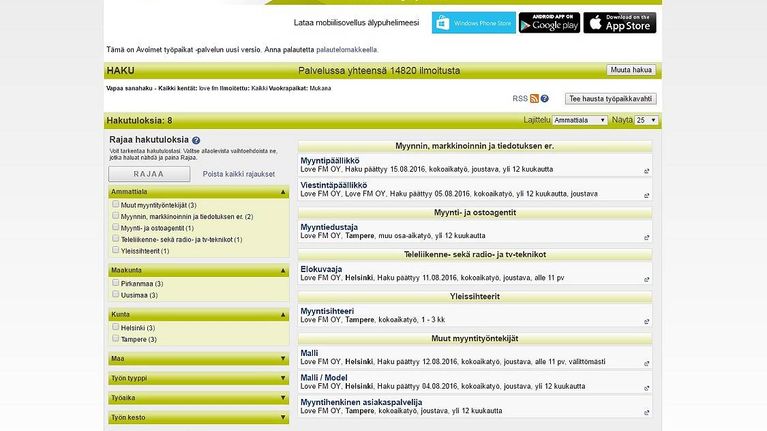
Task: Expand the Työn kesto filter section
Action: 199,417
